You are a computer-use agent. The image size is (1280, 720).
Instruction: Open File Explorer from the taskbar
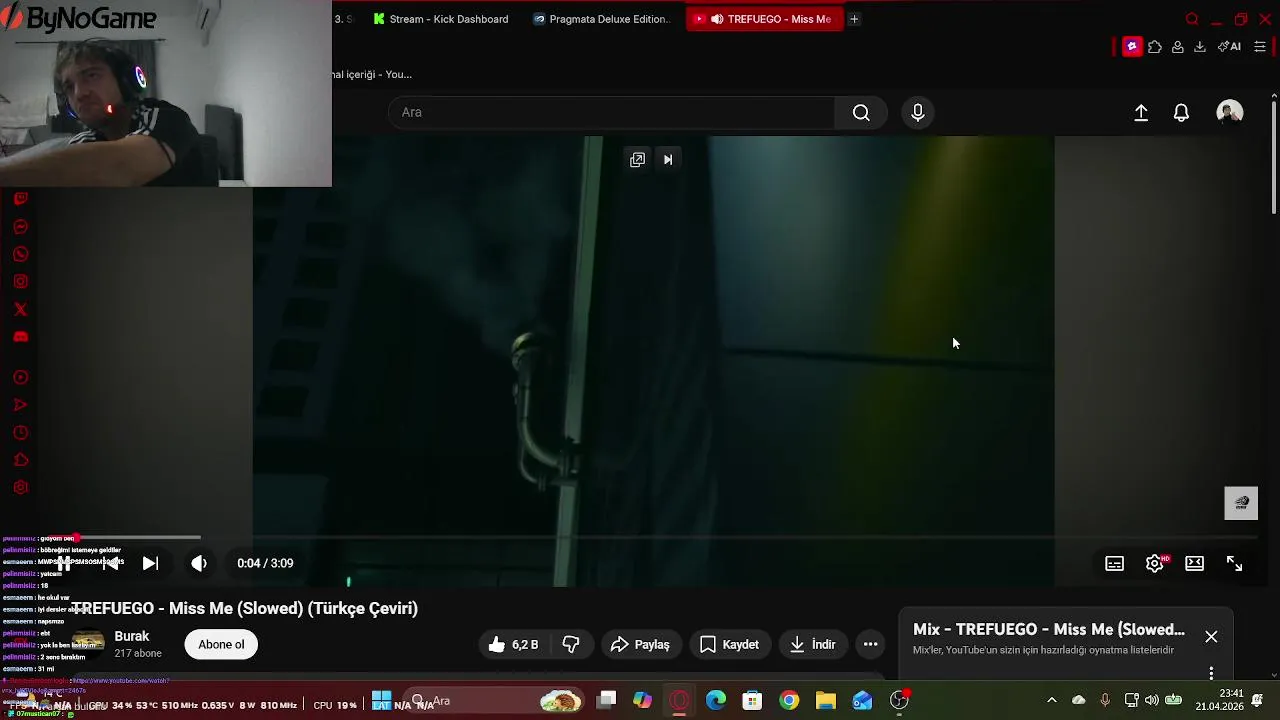[x=826, y=701]
